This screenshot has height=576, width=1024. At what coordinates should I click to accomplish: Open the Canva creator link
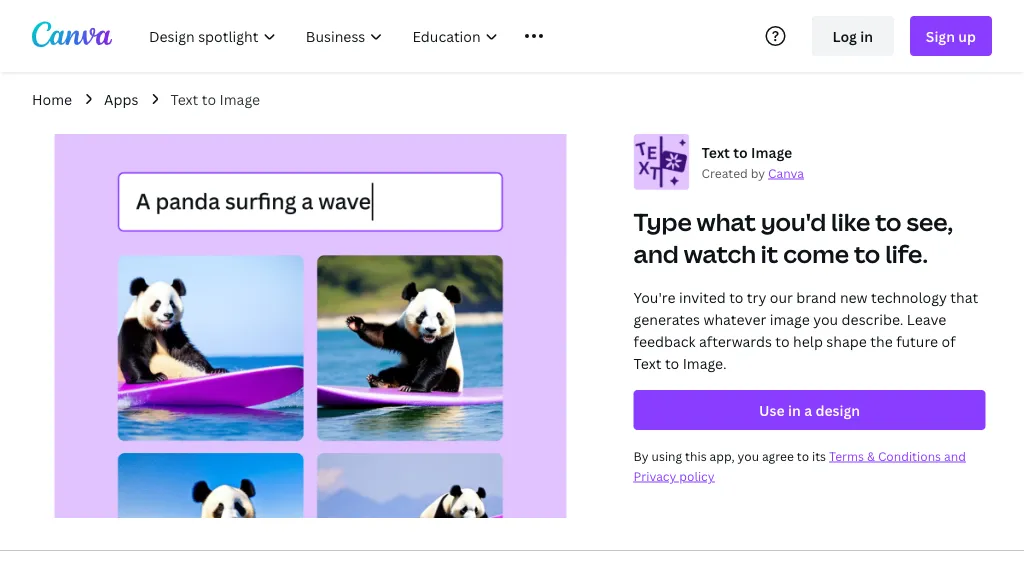785,174
